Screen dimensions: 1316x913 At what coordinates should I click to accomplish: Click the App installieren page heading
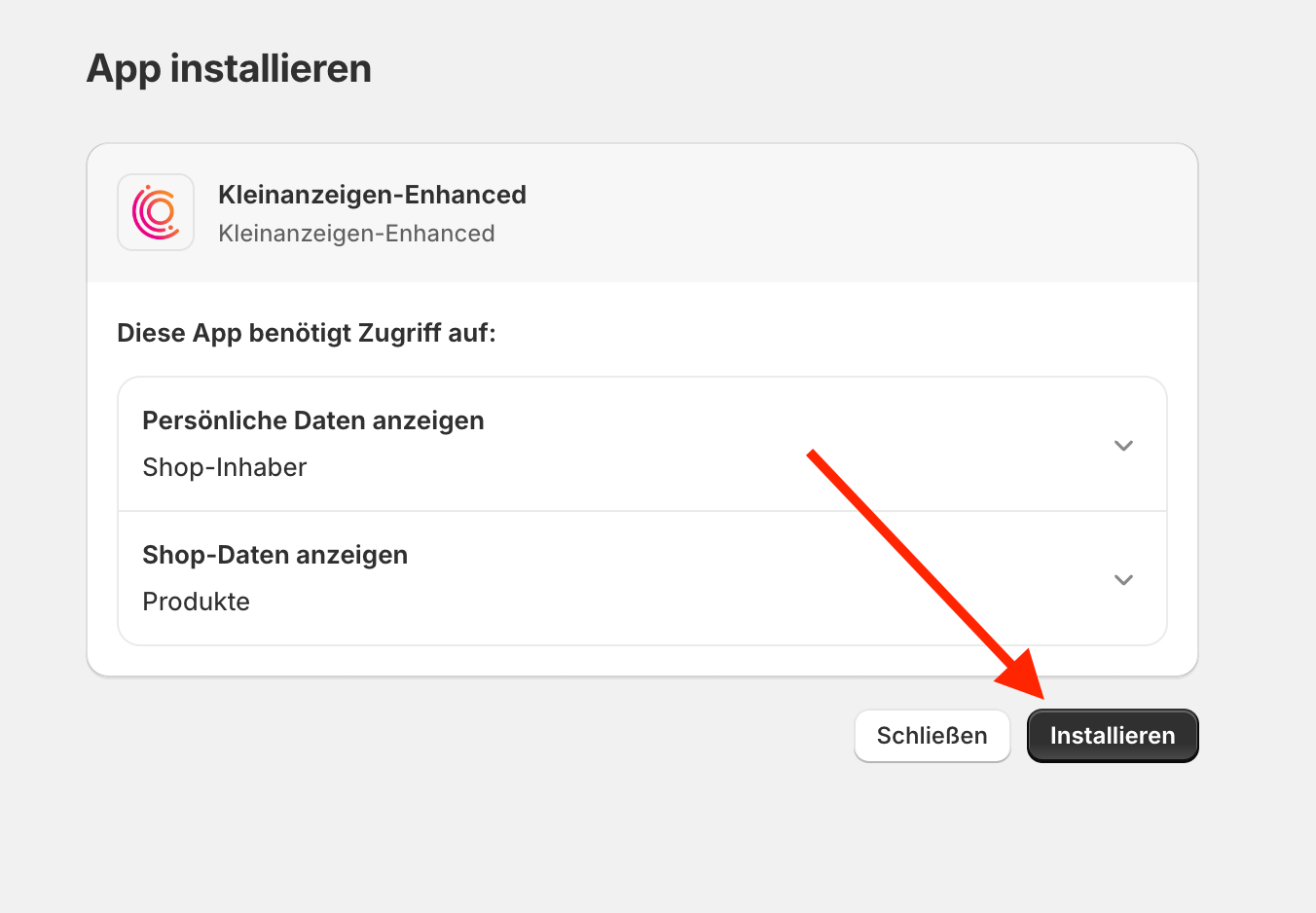(x=230, y=69)
